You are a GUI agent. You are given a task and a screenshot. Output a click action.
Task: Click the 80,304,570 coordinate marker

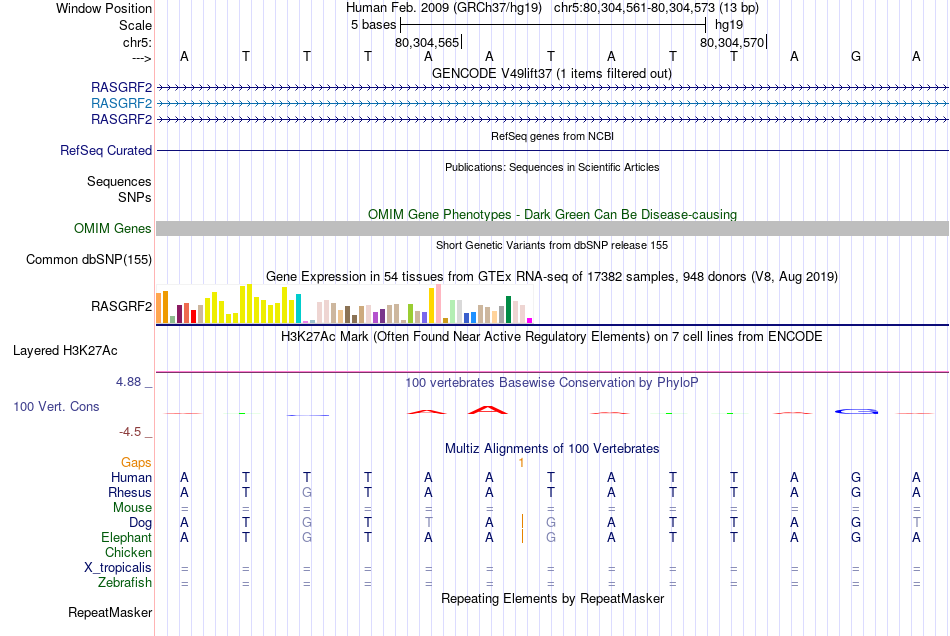pos(732,42)
